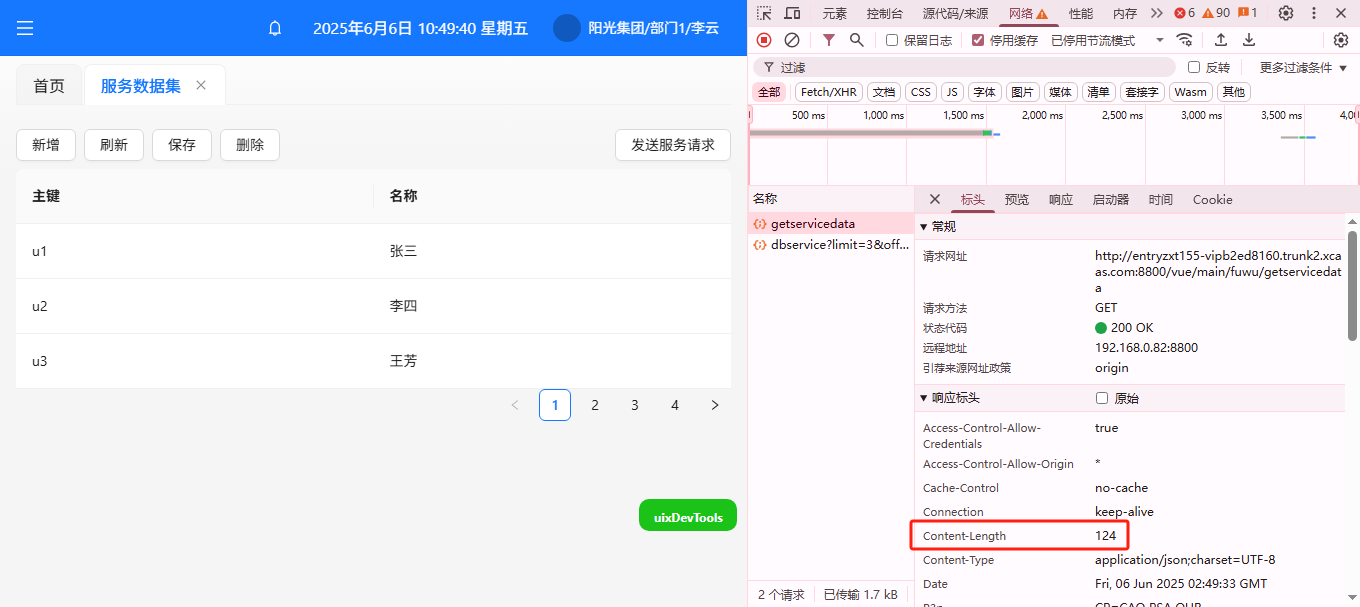The height and width of the screenshot is (607, 1360).
Task: Open the 性能 DevTools tab
Action: tap(1080, 13)
